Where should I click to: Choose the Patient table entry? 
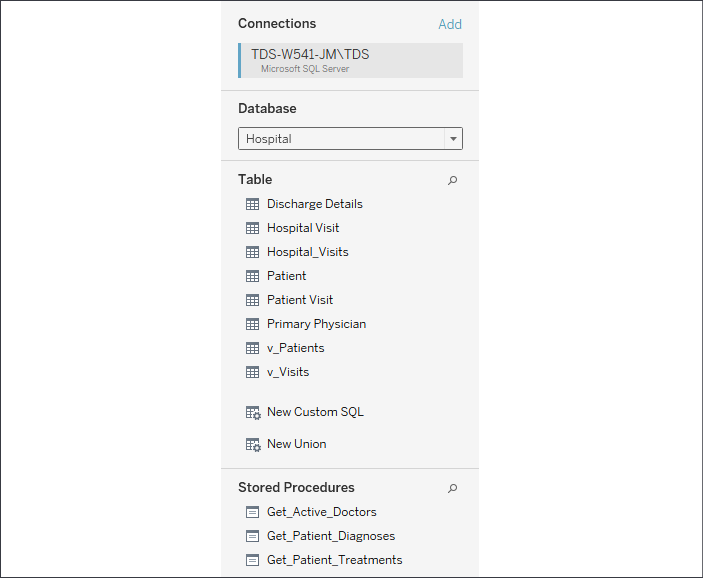[286, 276]
